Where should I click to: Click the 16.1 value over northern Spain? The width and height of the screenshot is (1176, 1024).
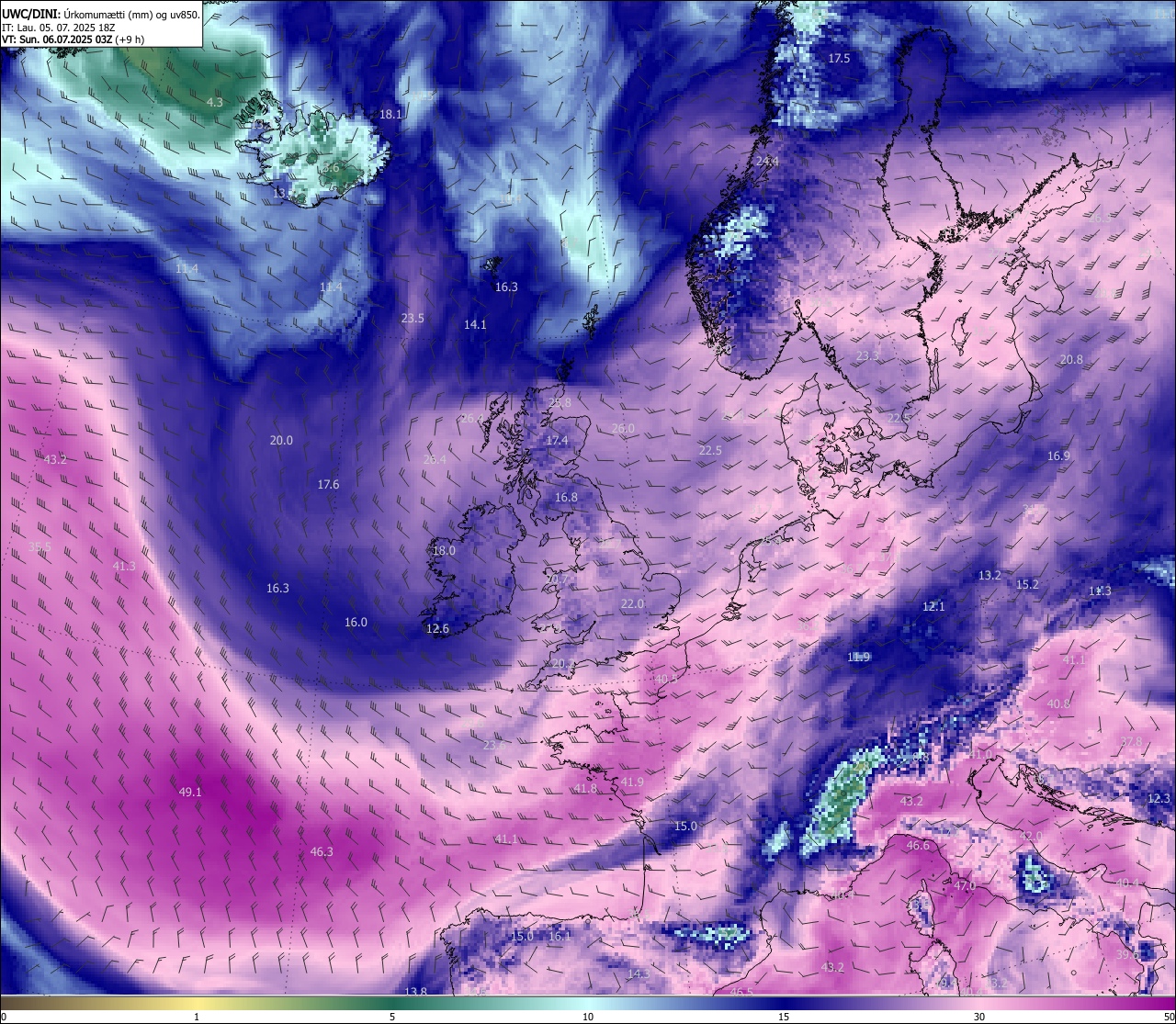click(560, 936)
